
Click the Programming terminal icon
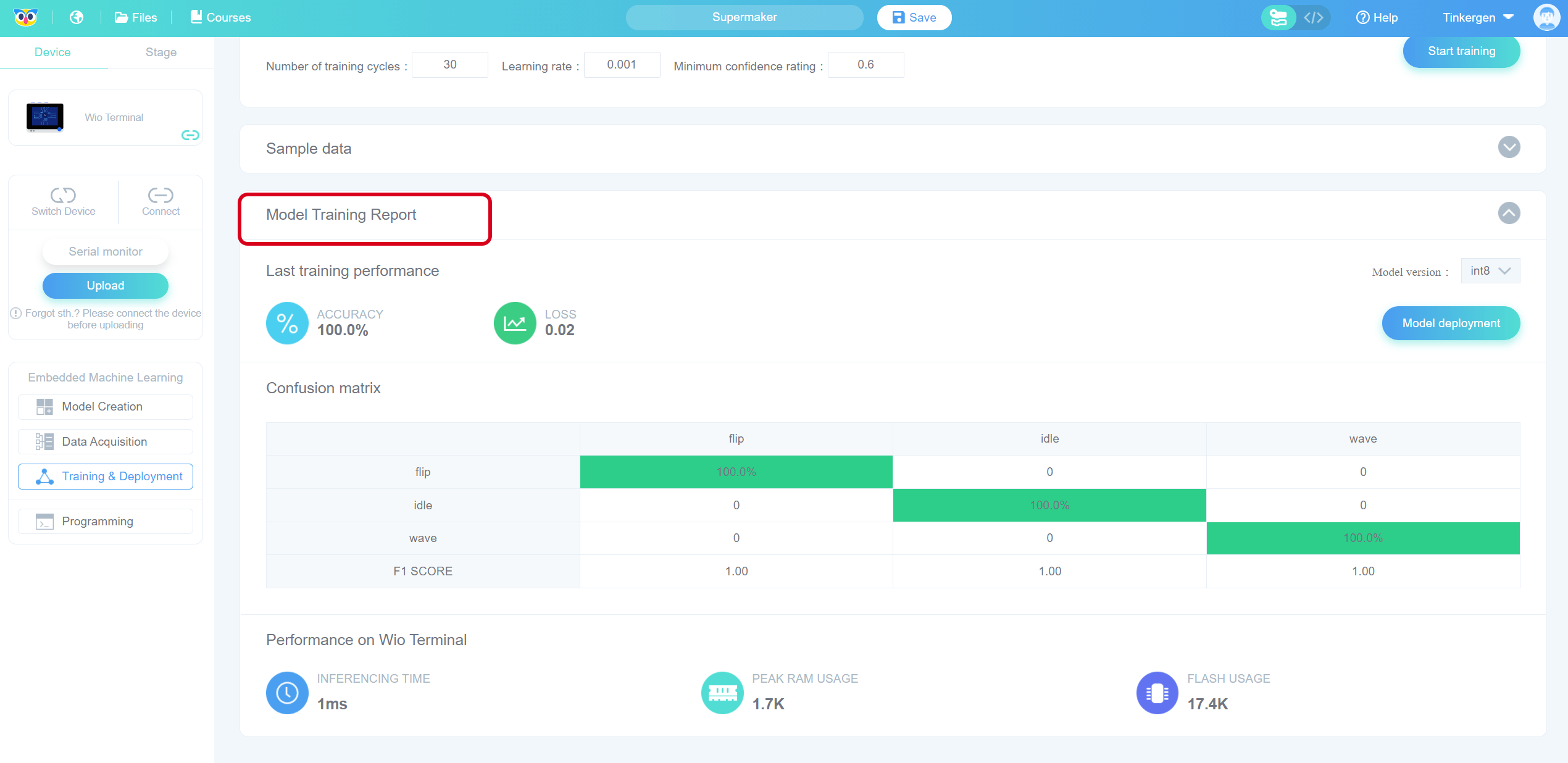(x=44, y=522)
